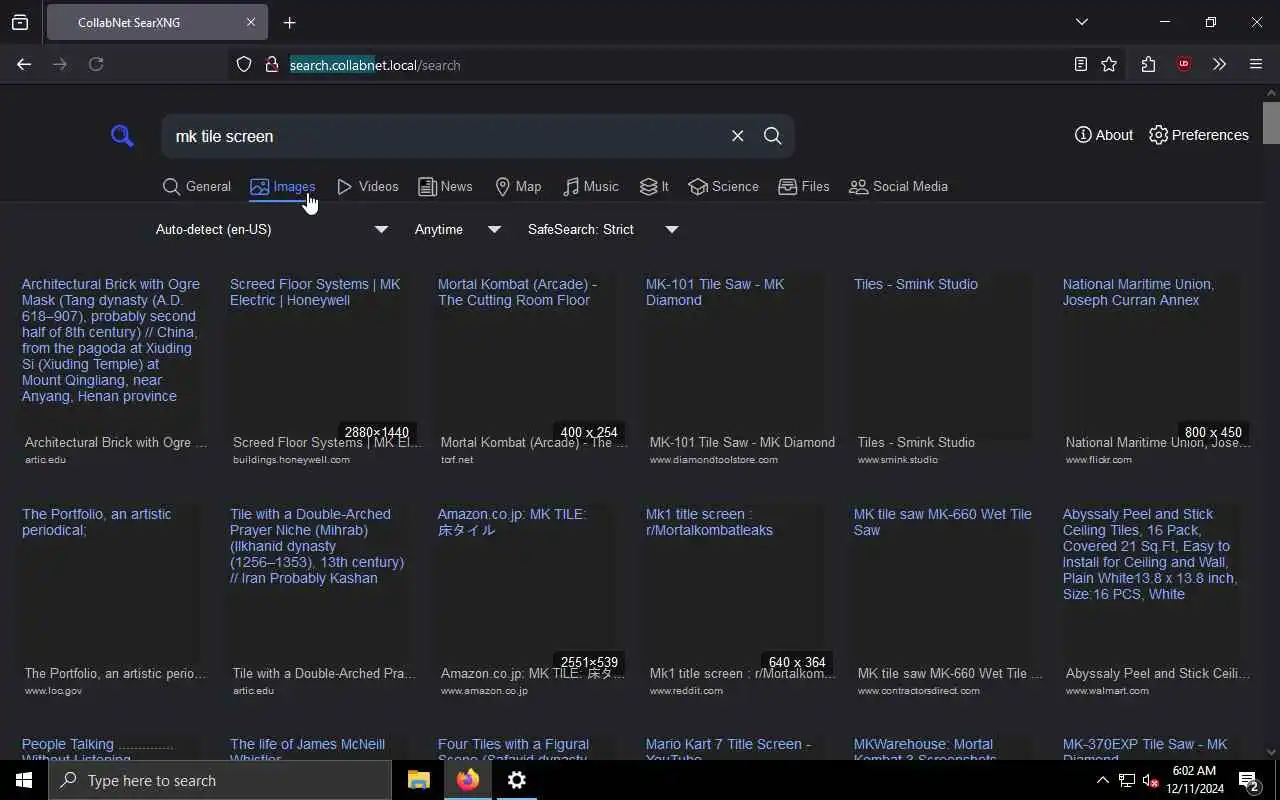Open The Portfolio artistic periodical result
The image size is (1280, 800).
coord(97,522)
